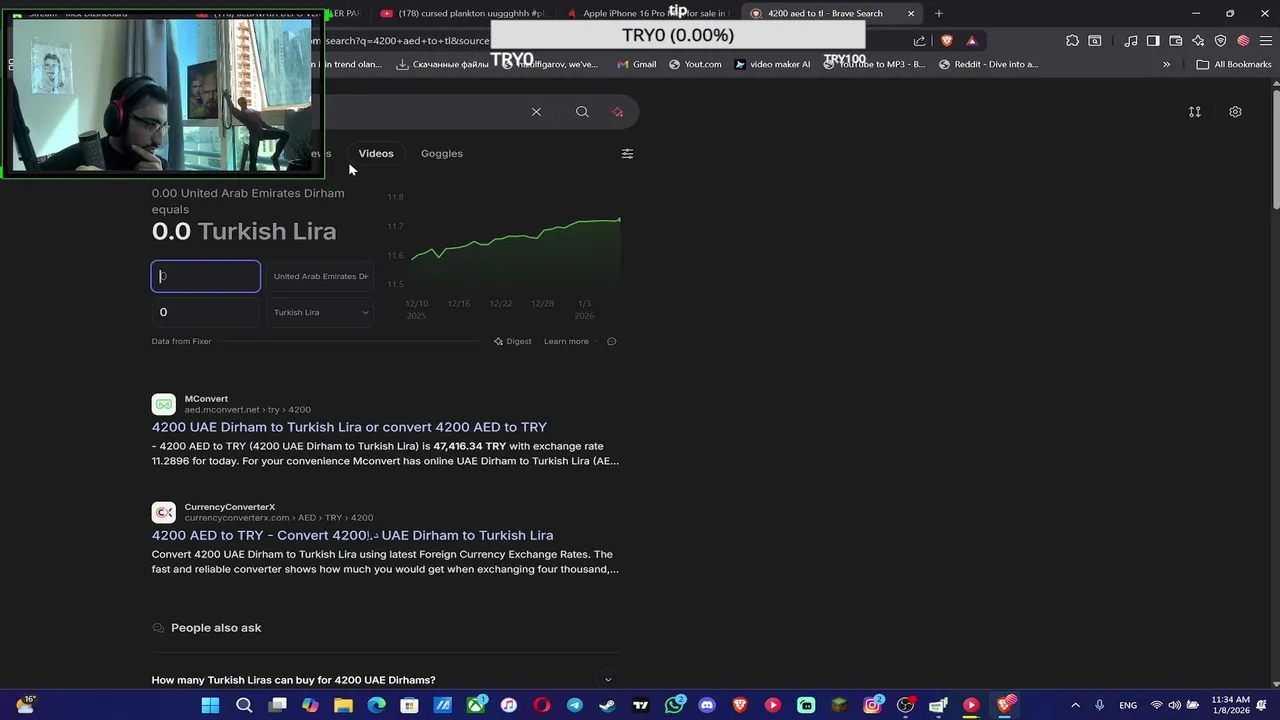The height and width of the screenshot is (720, 1280).
Task: Open the Extensions puzzle icon
Action: (1072, 41)
